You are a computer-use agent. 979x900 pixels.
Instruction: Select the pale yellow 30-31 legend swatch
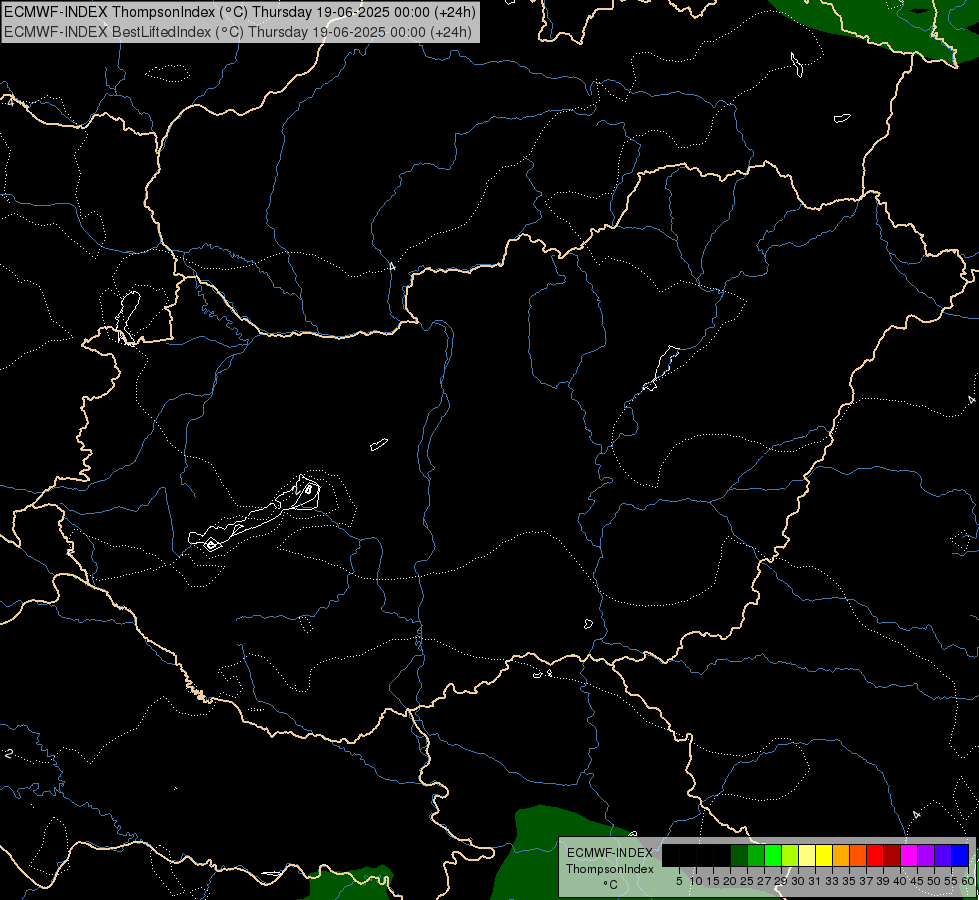point(807,855)
